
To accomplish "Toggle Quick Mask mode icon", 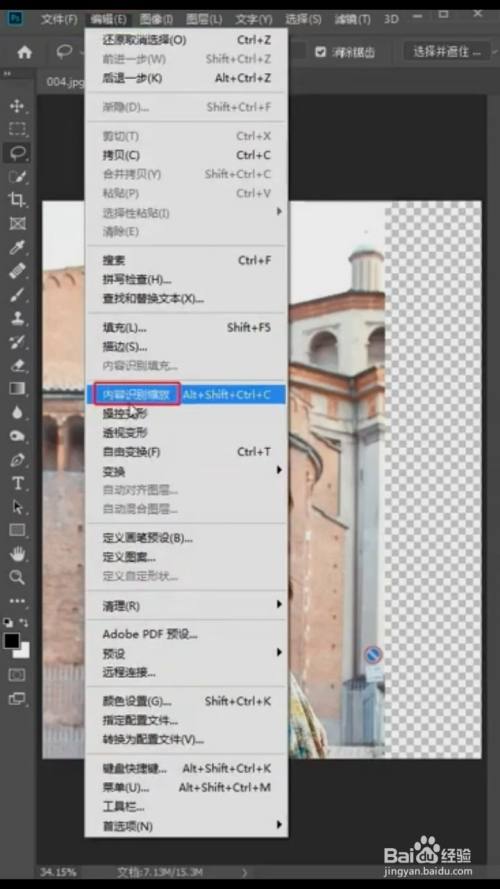I will 18,675.
